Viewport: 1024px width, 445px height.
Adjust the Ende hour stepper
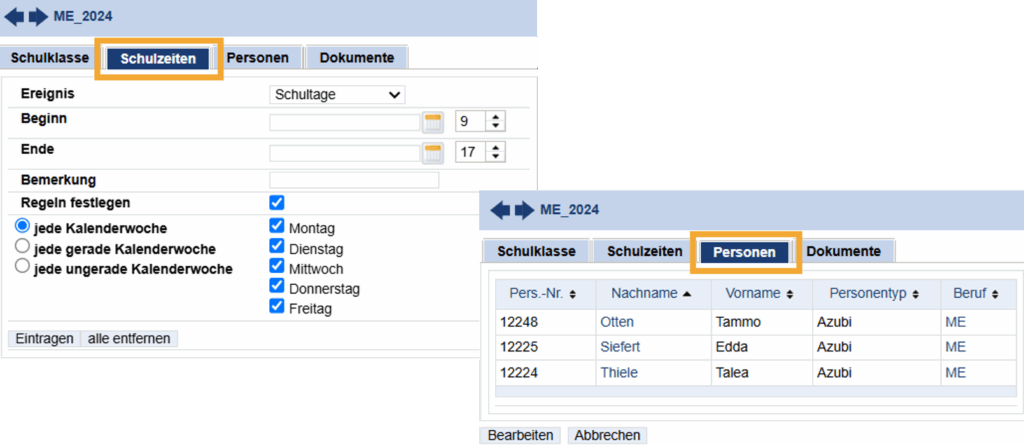[495, 152]
